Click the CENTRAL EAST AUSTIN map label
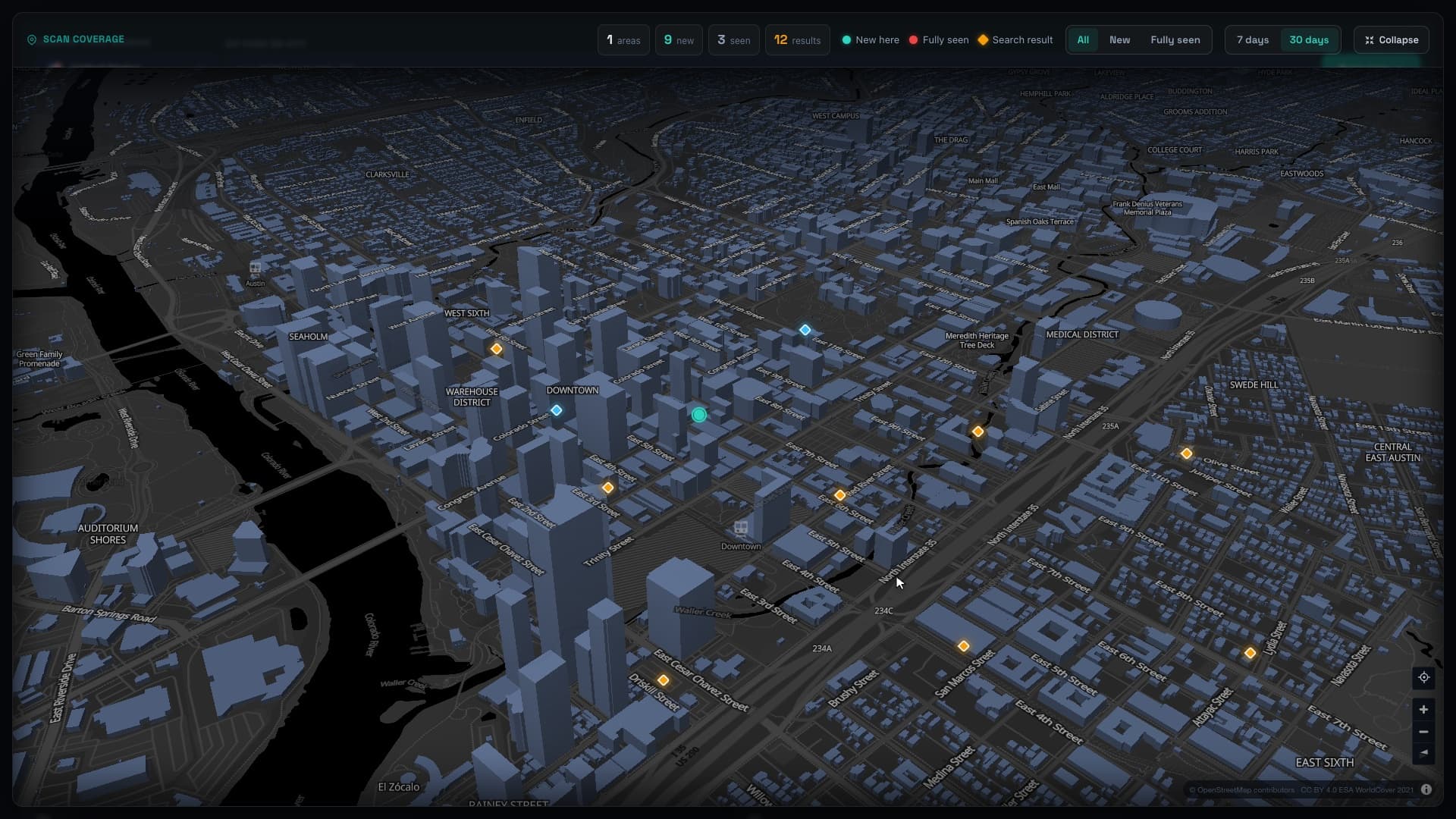Image resolution: width=1456 pixels, height=819 pixels. [1393, 453]
